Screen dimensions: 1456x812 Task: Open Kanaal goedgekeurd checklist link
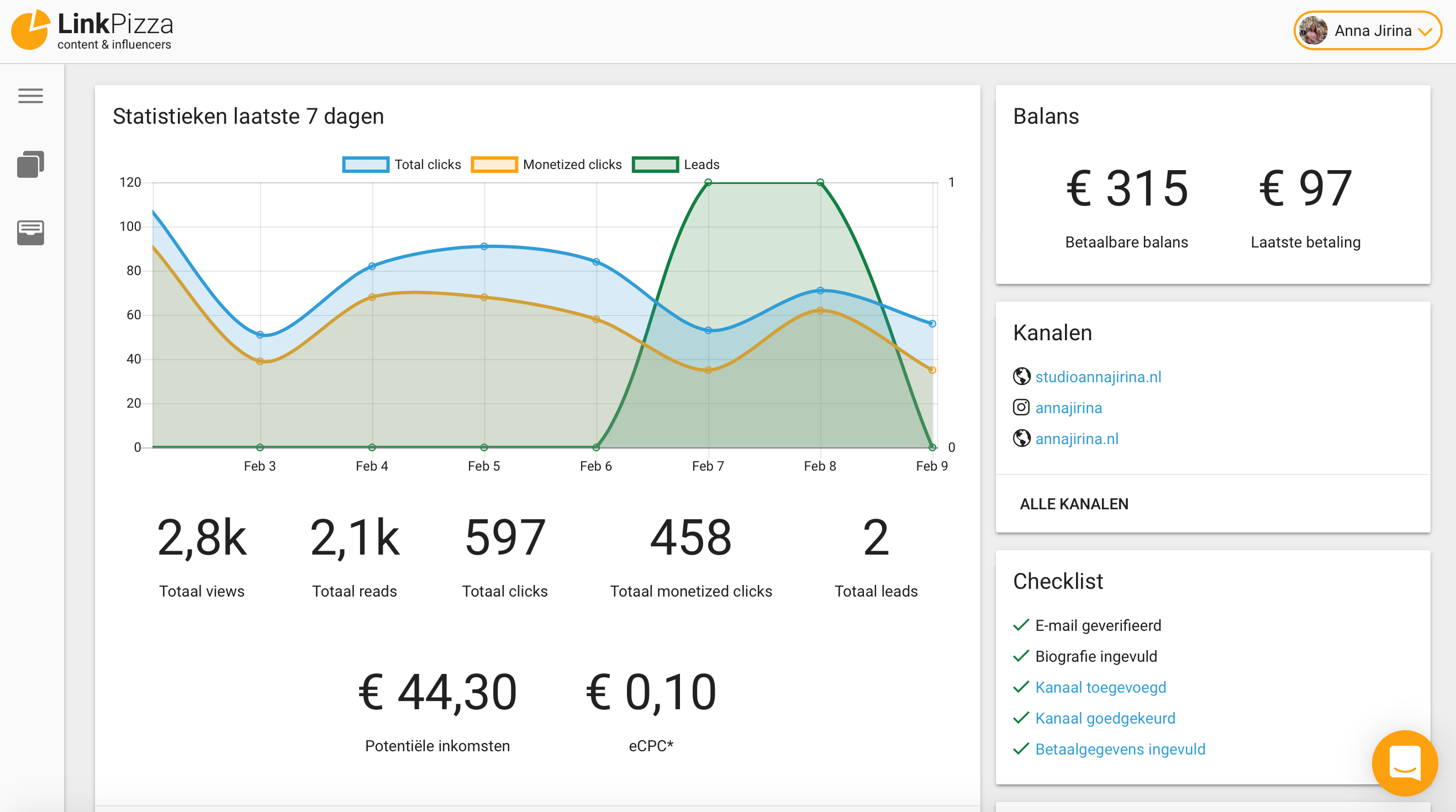coord(1105,718)
